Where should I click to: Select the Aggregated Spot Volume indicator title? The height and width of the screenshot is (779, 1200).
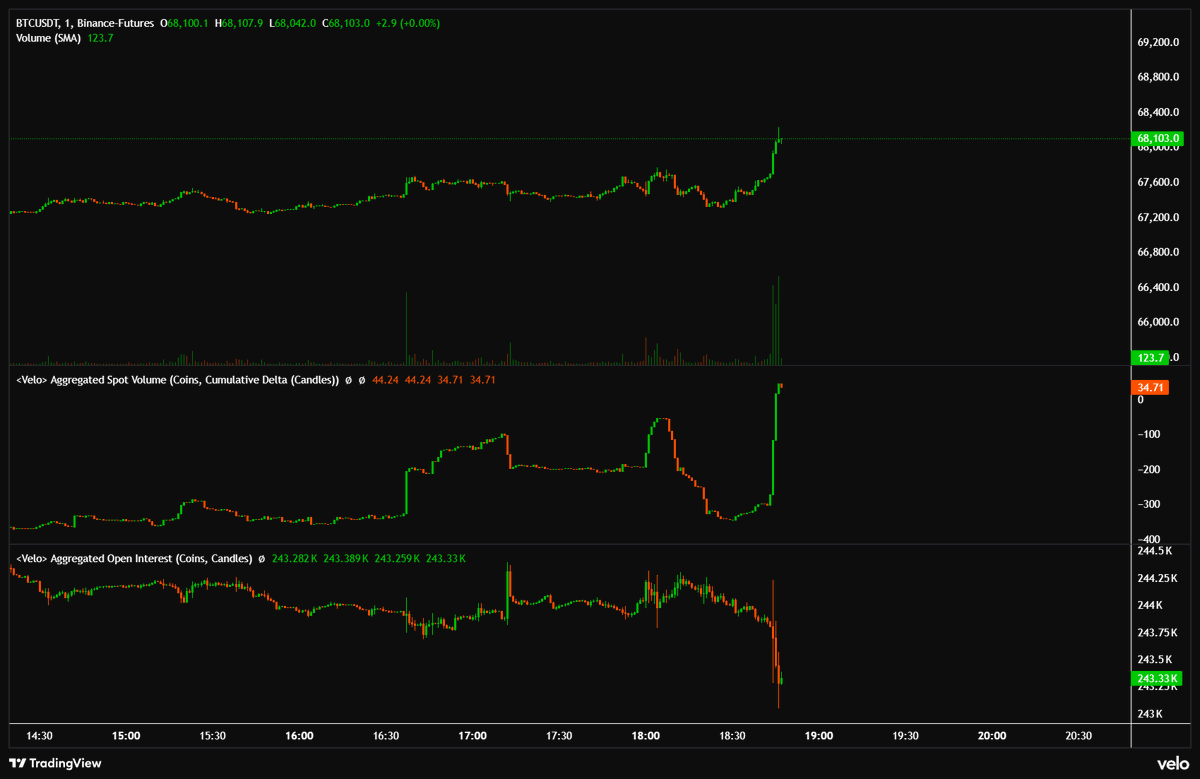tap(177, 380)
